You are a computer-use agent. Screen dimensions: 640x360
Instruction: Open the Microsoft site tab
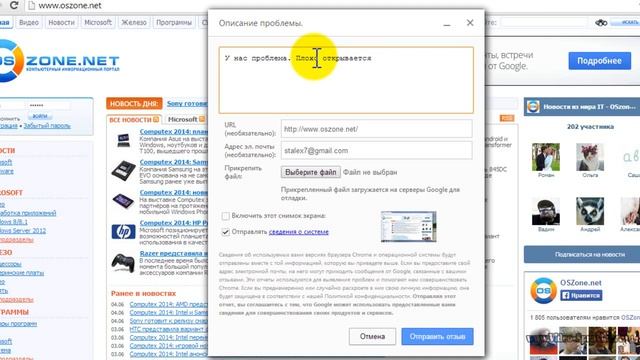pos(98,22)
